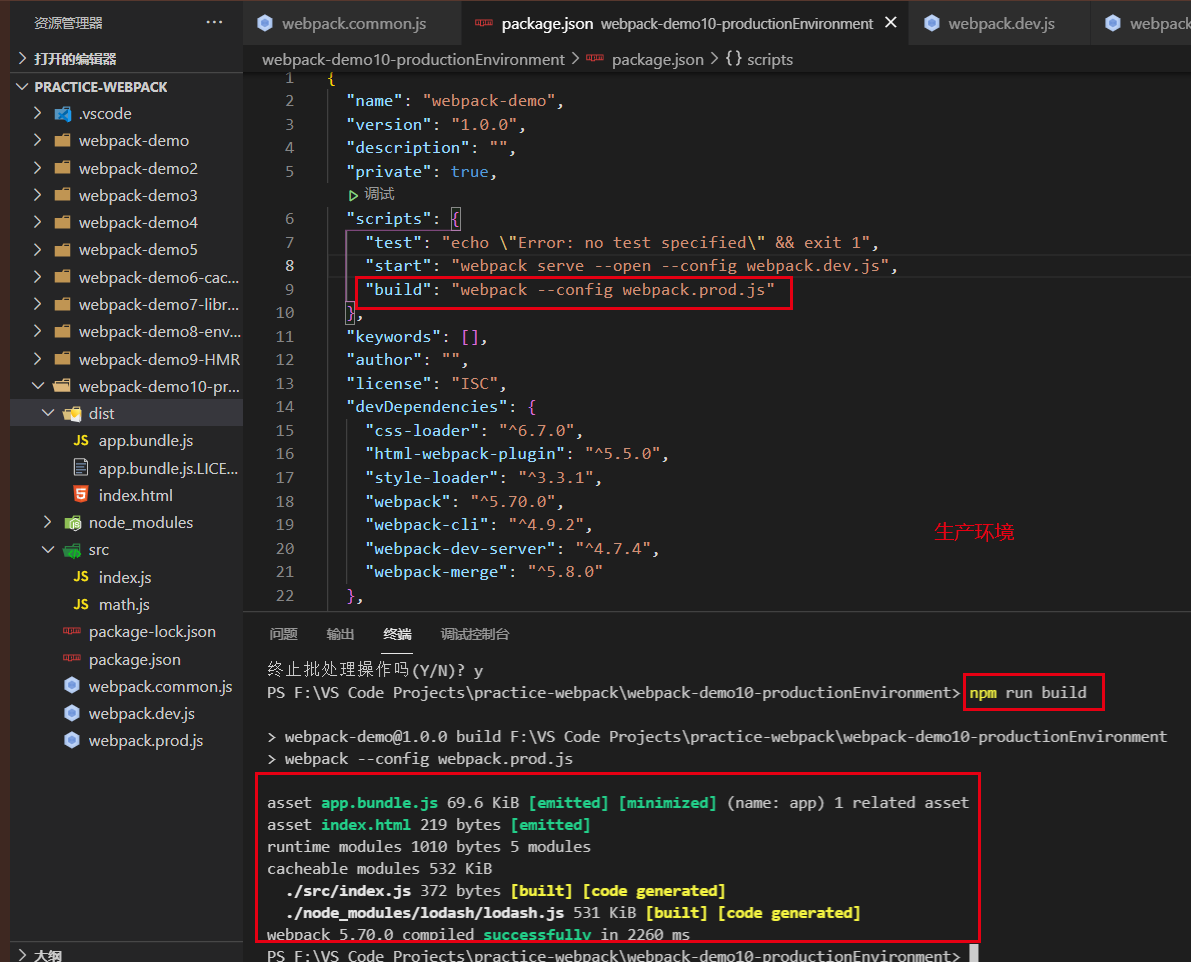Click the debug play icon above scripts
Screen dimensions: 1191x962
[x=353, y=194]
